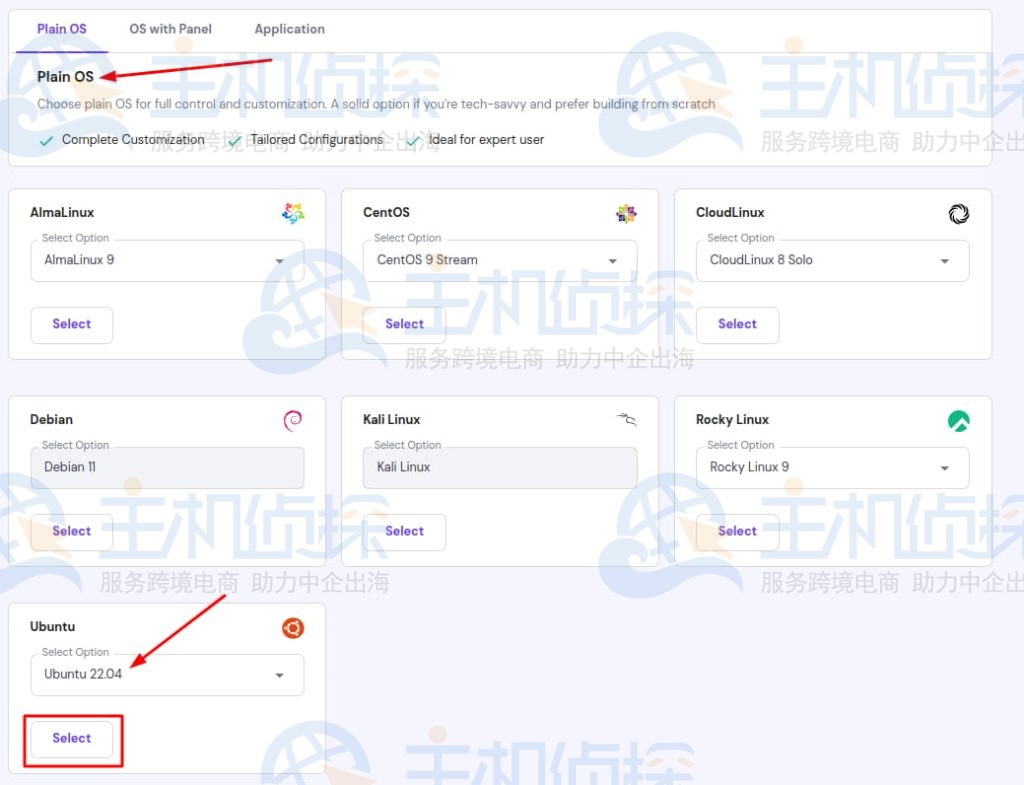Click the green checkmark beside Complete Customization
Screen dimensions: 1024x785
click(x=47, y=139)
